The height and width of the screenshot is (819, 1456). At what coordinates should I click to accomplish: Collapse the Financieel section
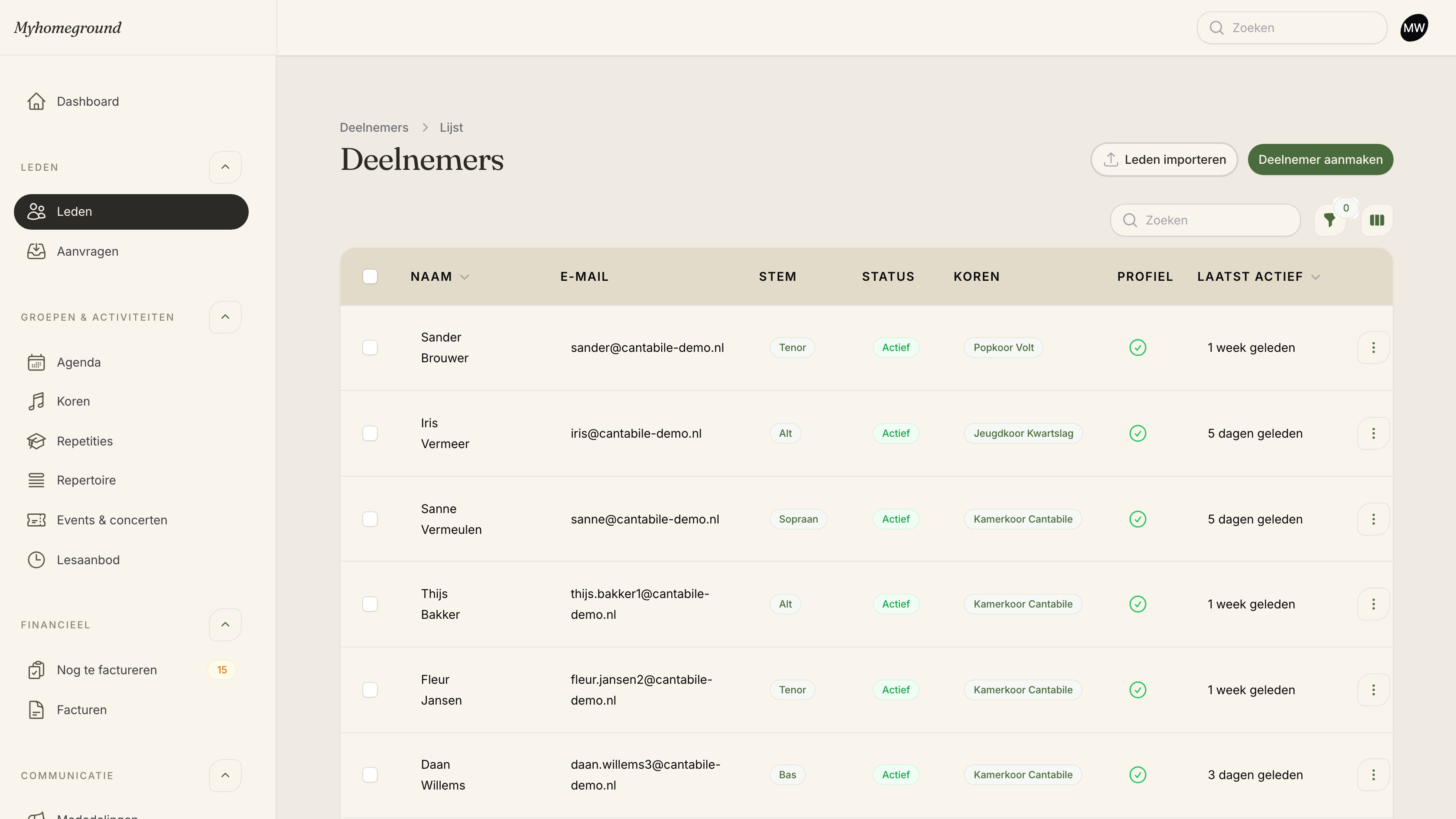(x=225, y=624)
